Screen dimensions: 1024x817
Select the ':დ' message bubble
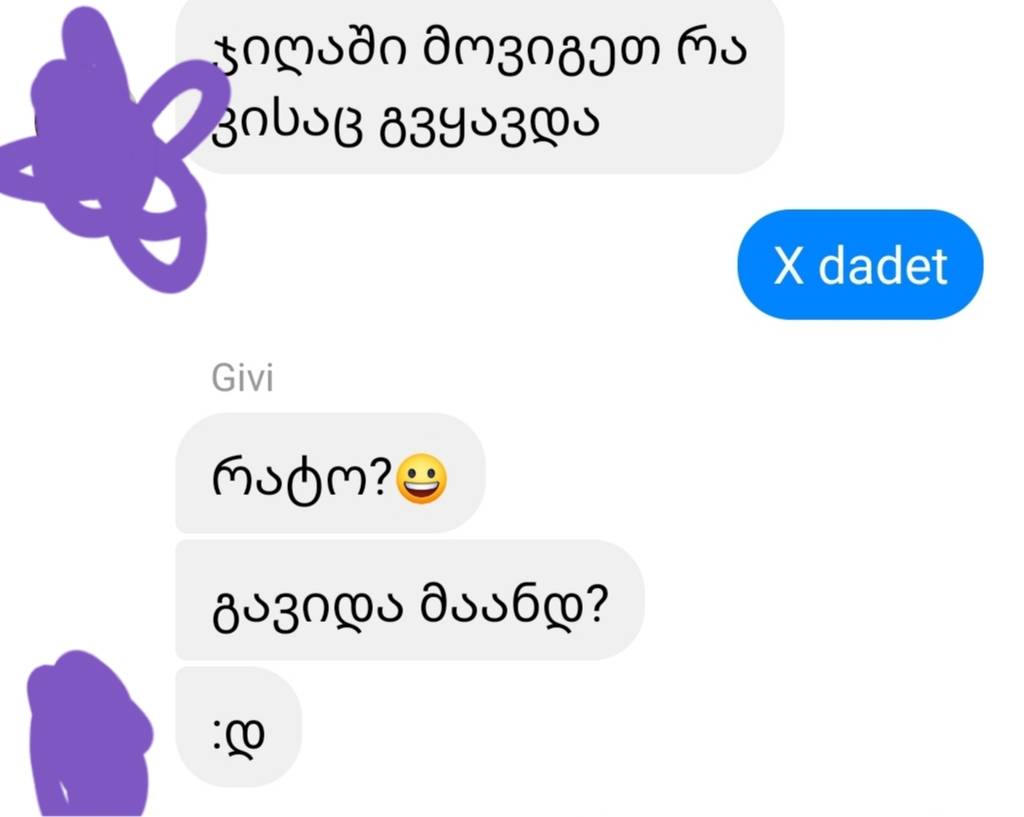coord(238,726)
